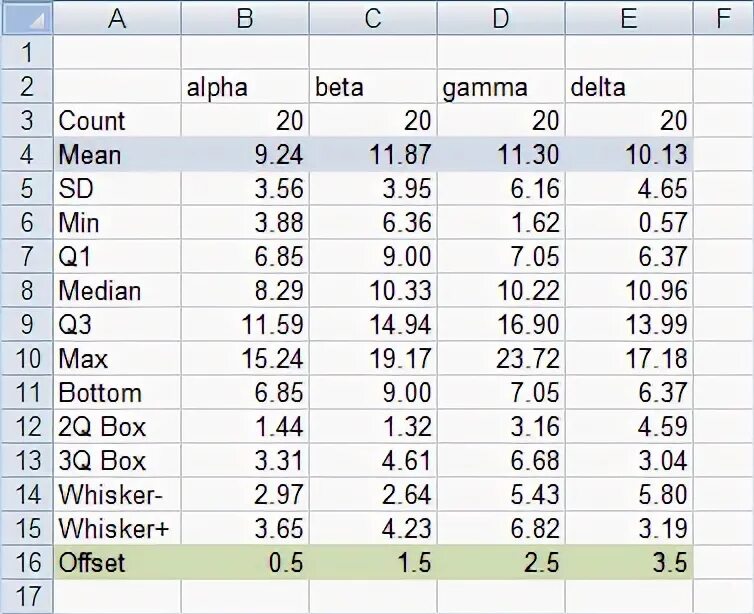Click row 4 header
754x614 pixels.
pyautogui.click(x=26, y=155)
